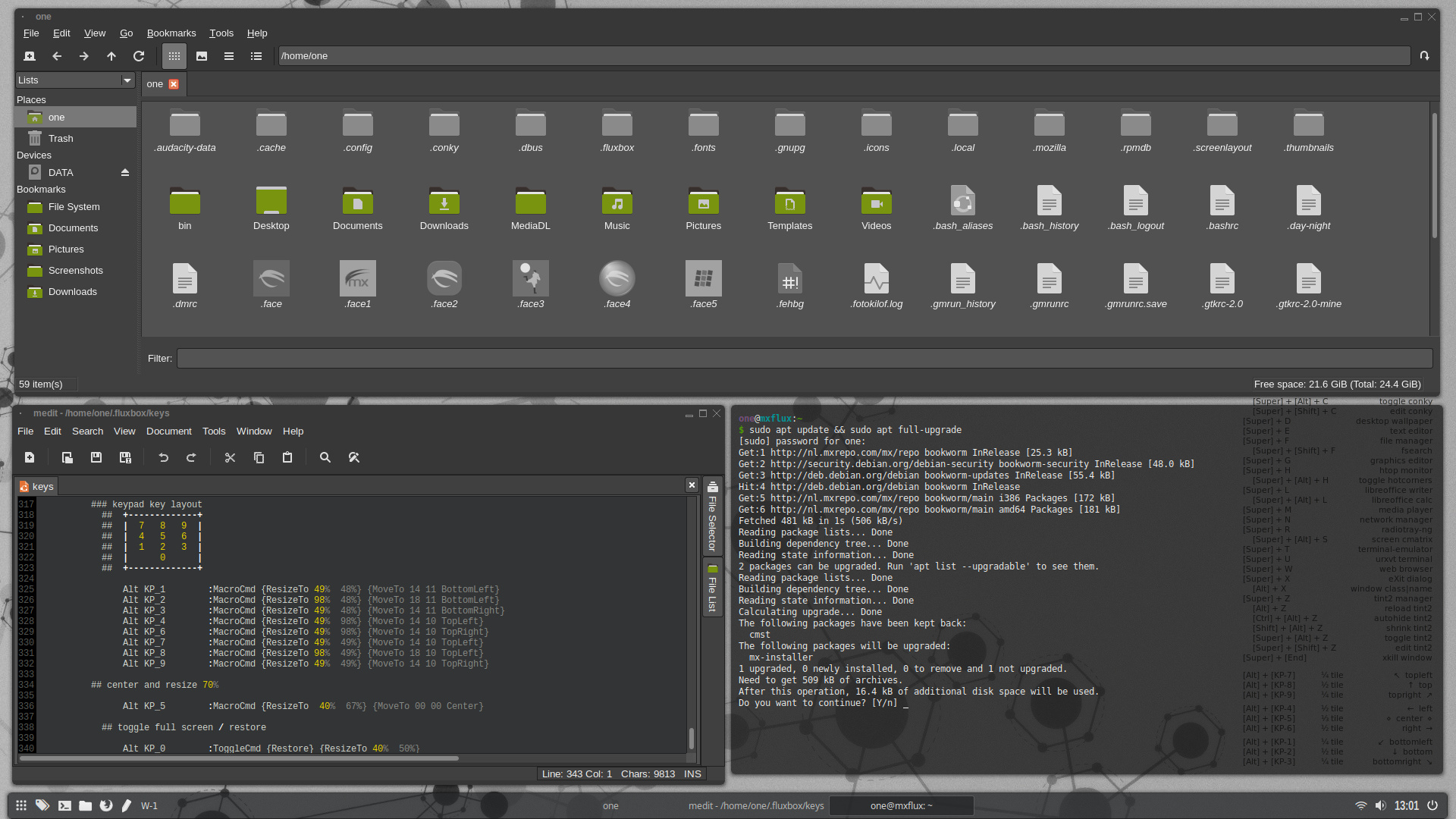Click medit vertical scrollbar thumb
The image size is (1456, 819).
(691, 738)
